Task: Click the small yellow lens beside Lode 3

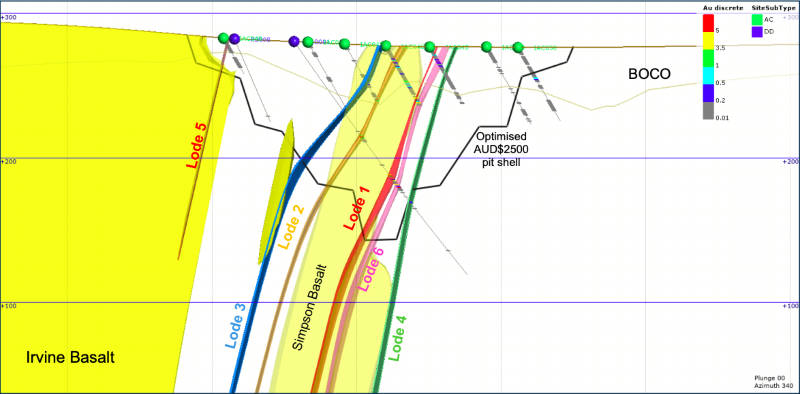Action: [277, 192]
